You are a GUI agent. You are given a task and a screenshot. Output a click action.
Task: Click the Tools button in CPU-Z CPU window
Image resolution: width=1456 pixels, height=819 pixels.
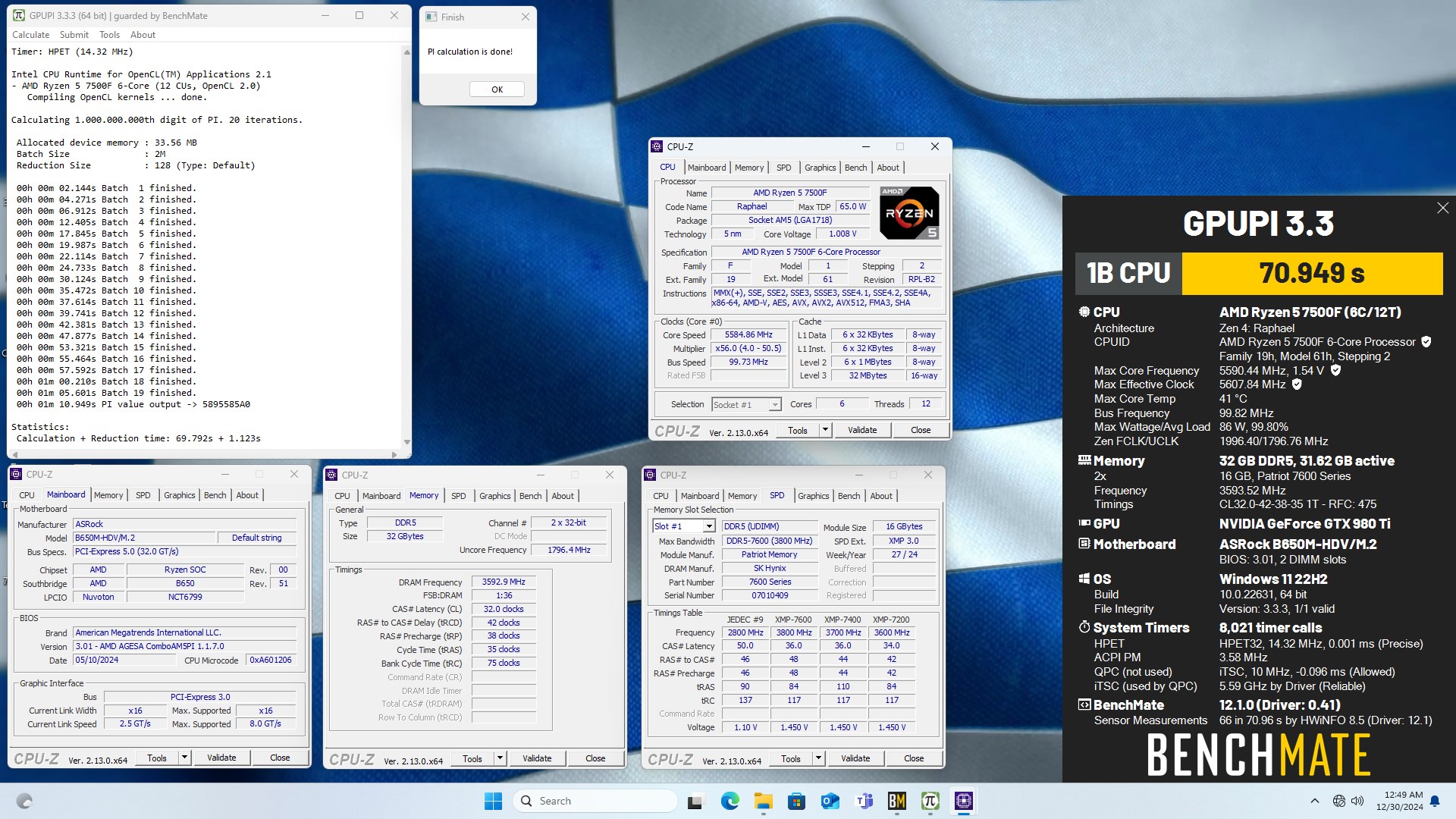pos(798,430)
